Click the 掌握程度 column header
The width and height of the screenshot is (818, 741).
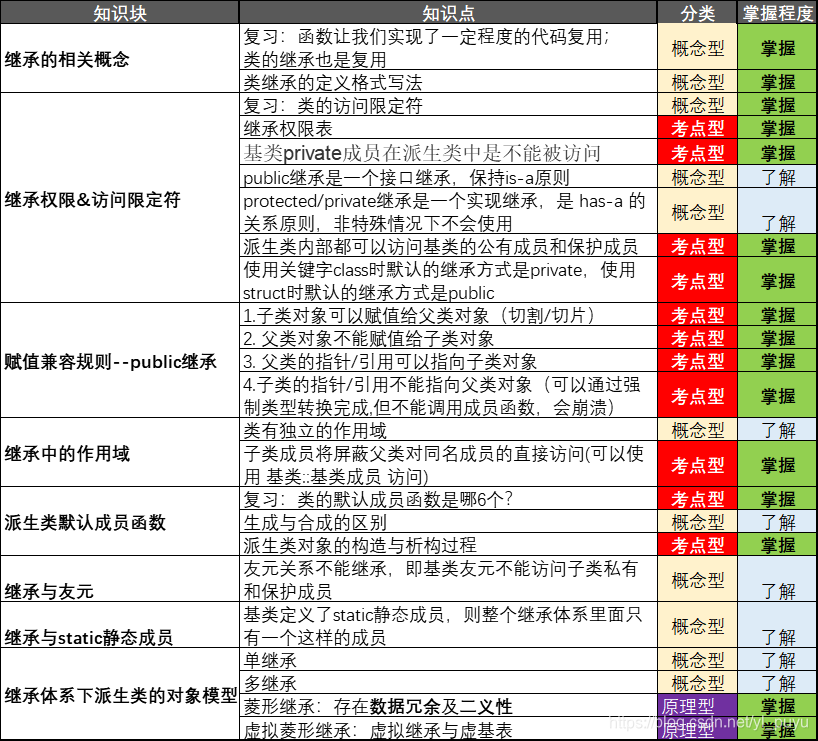pyautogui.click(x=777, y=13)
